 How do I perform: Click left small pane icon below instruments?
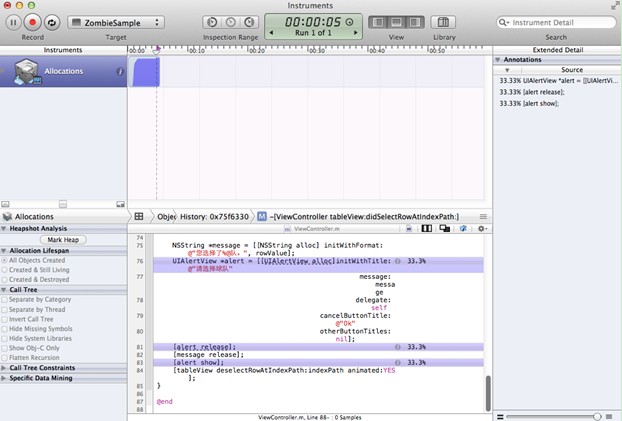coord(5,204)
